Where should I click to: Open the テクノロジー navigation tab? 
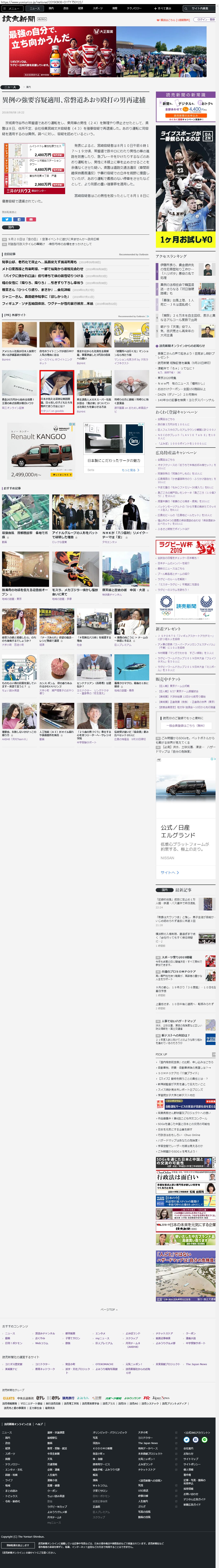[x=134, y=9]
